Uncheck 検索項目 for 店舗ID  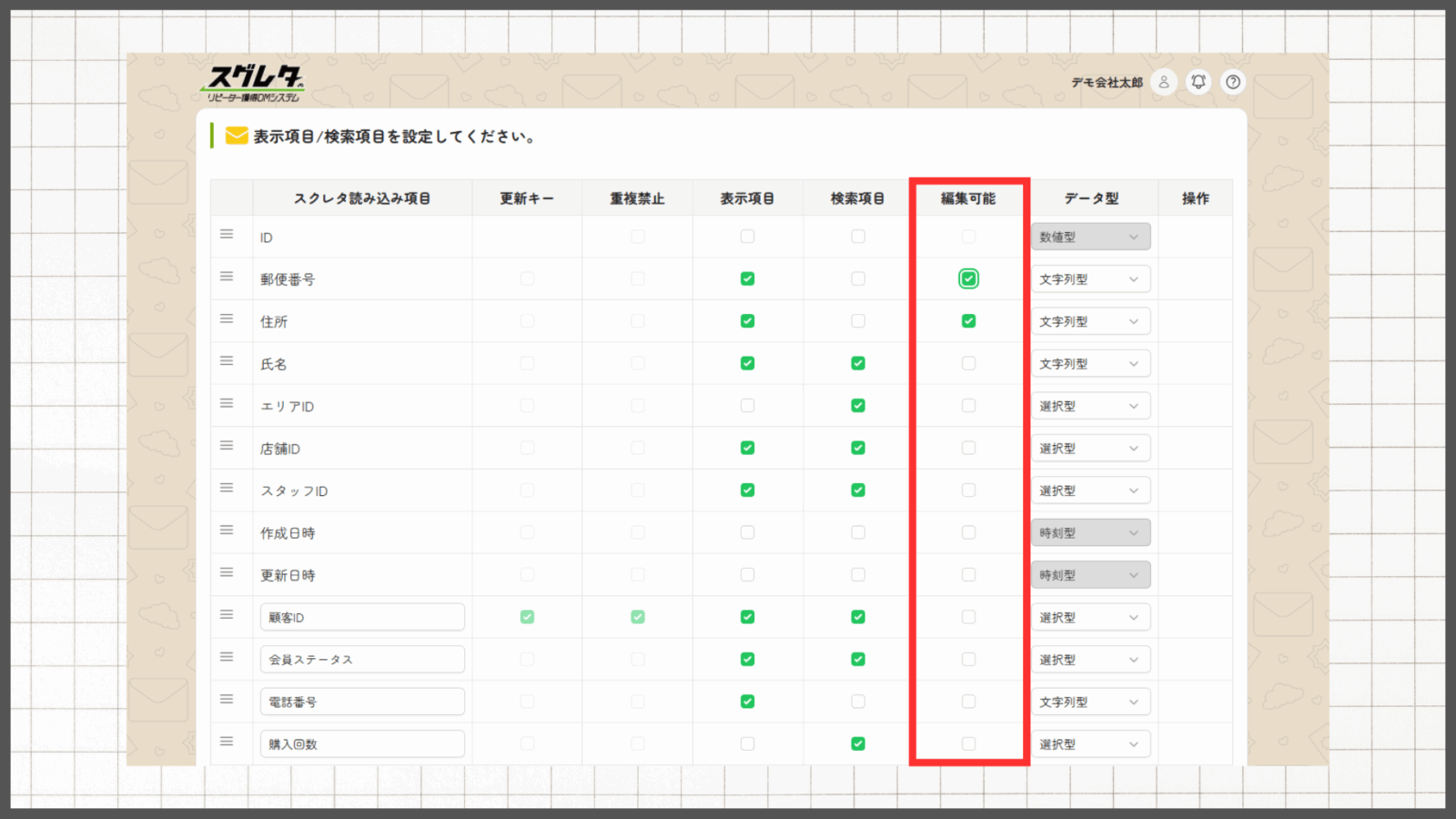[x=857, y=448]
